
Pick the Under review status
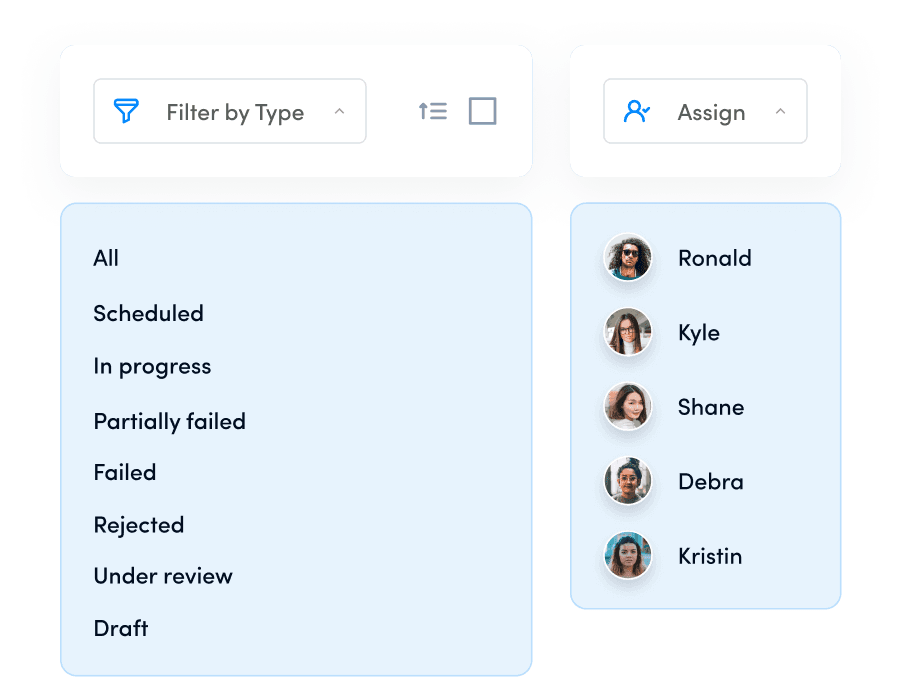coord(162,576)
